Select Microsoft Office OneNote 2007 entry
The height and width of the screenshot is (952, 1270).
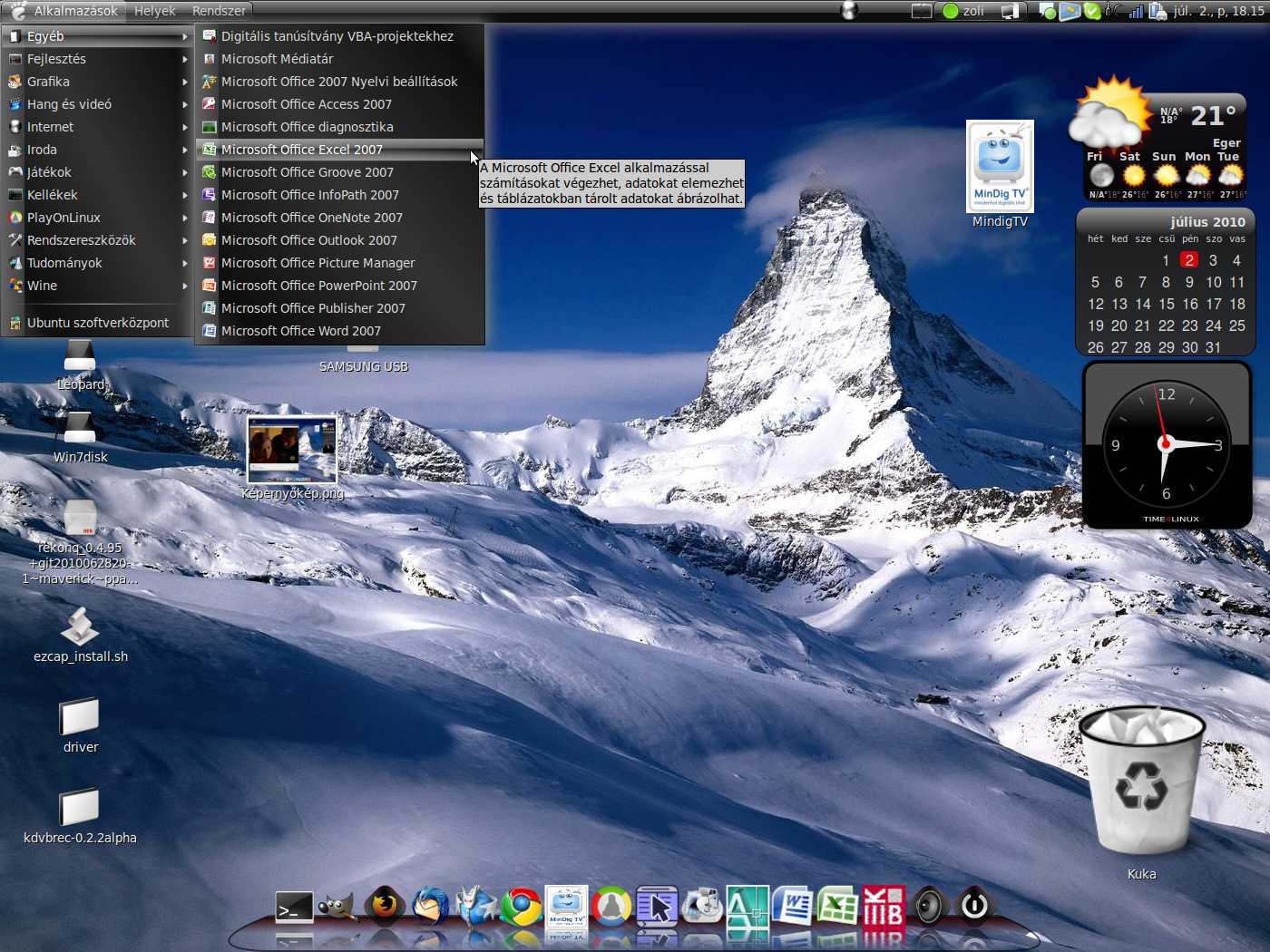click(339, 218)
